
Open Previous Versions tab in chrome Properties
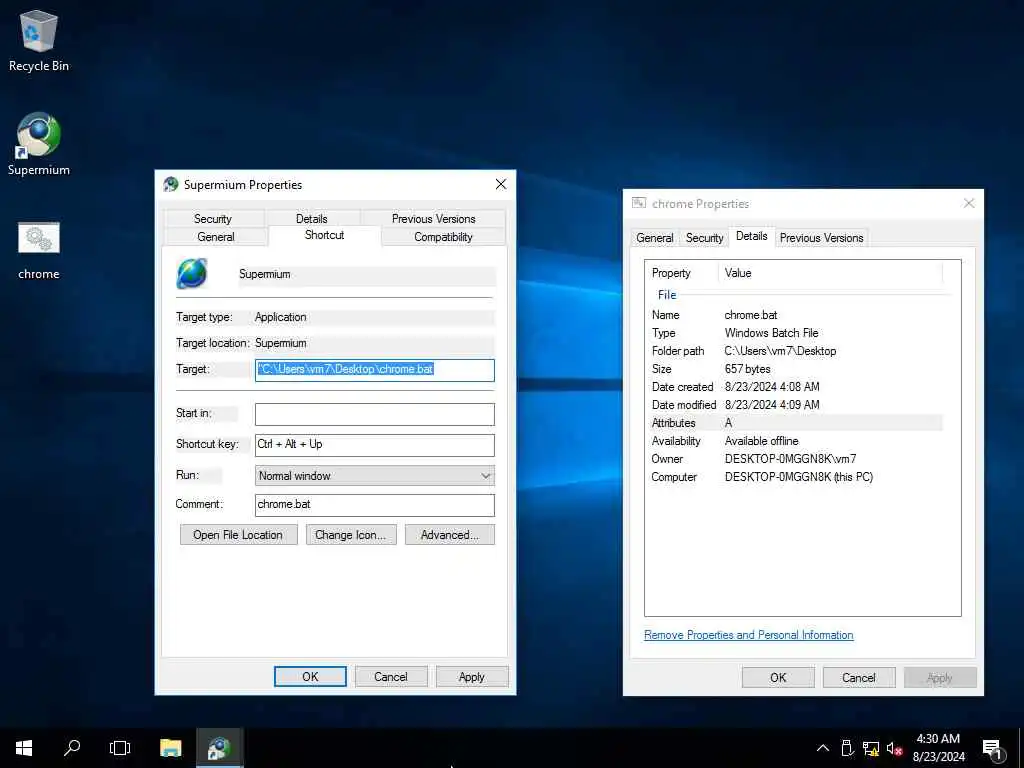(x=822, y=238)
